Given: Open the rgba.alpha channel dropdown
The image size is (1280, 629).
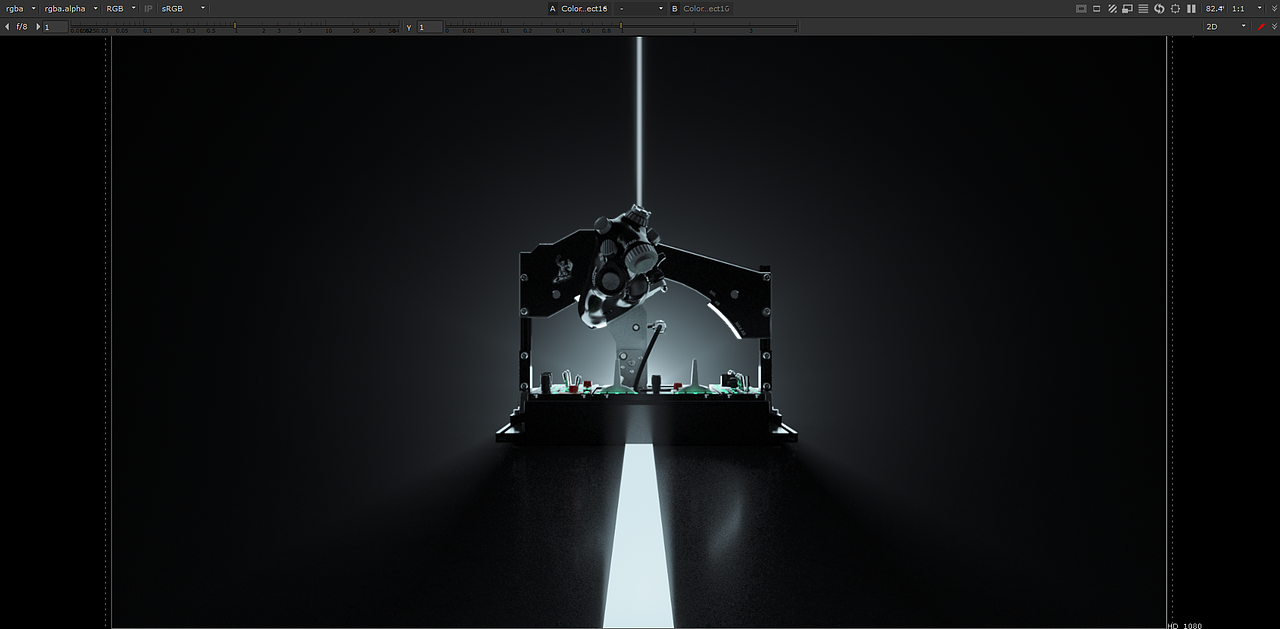Looking at the screenshot, I should (x=70, y=8).
